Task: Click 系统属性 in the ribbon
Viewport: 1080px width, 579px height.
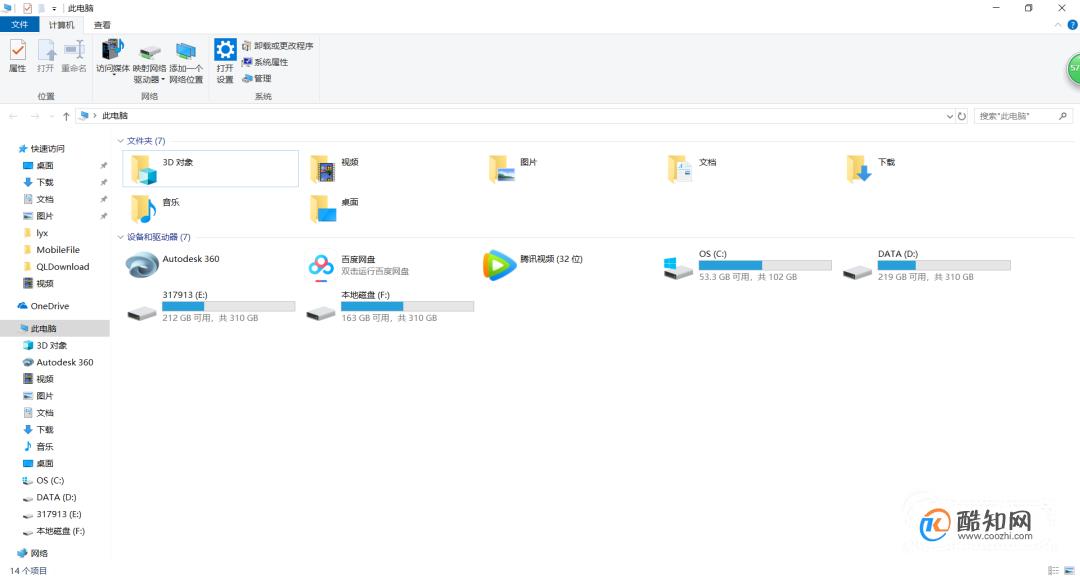Action: click(265, 62)
